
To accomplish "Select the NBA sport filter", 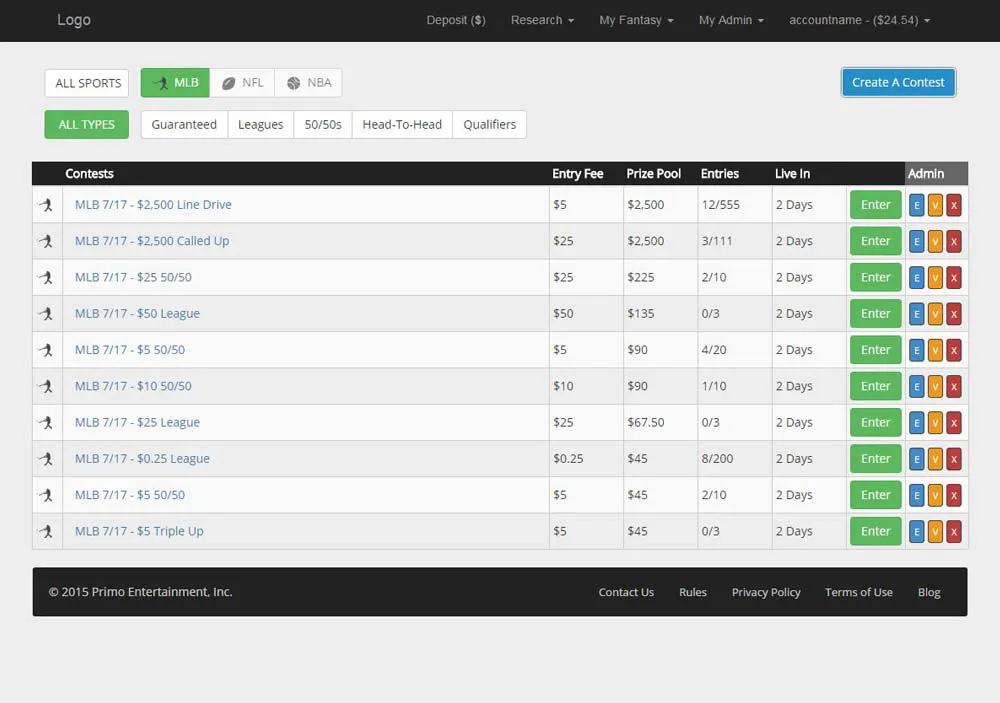I will [x=308, y=83].
